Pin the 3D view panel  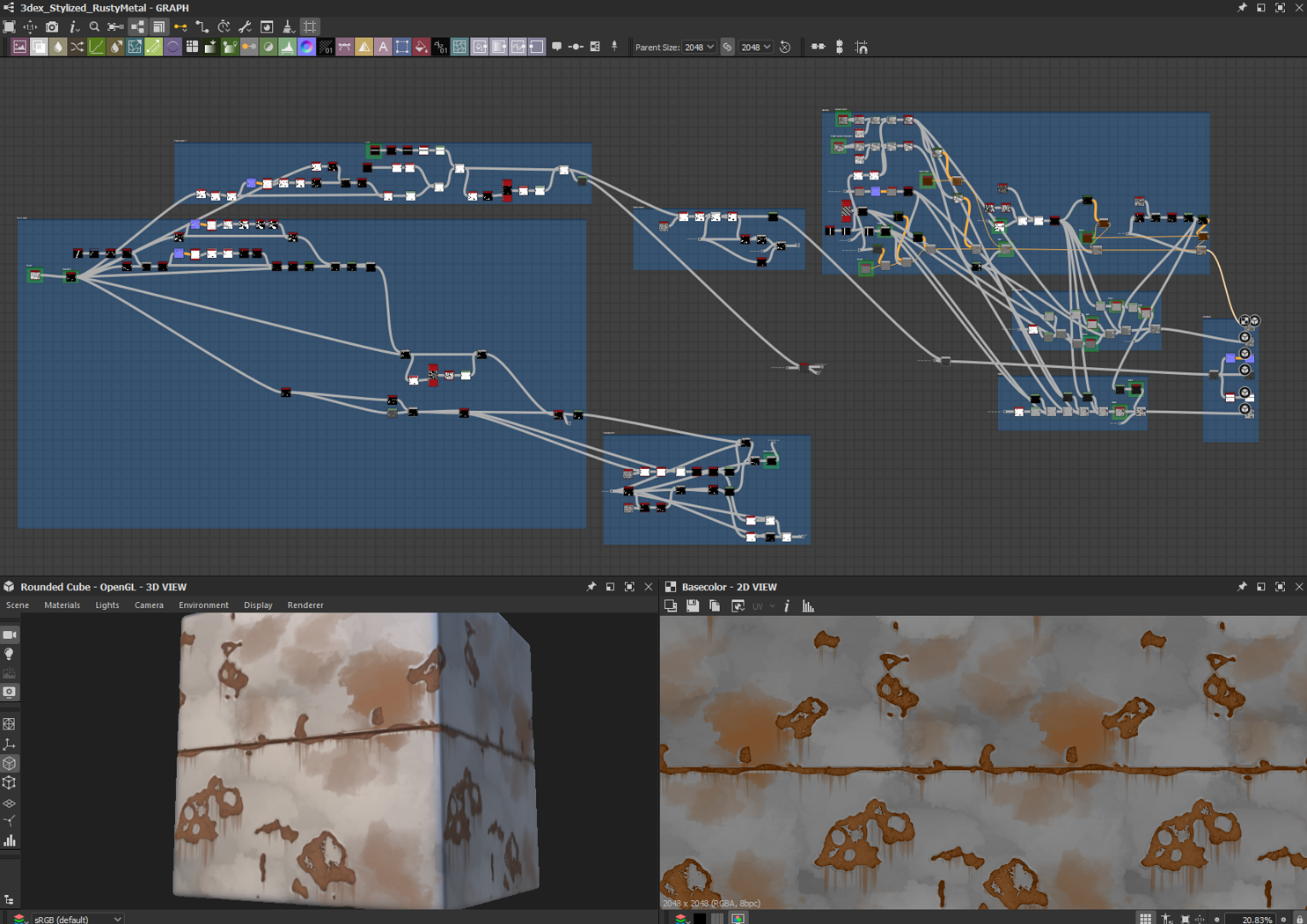[591, 587]
